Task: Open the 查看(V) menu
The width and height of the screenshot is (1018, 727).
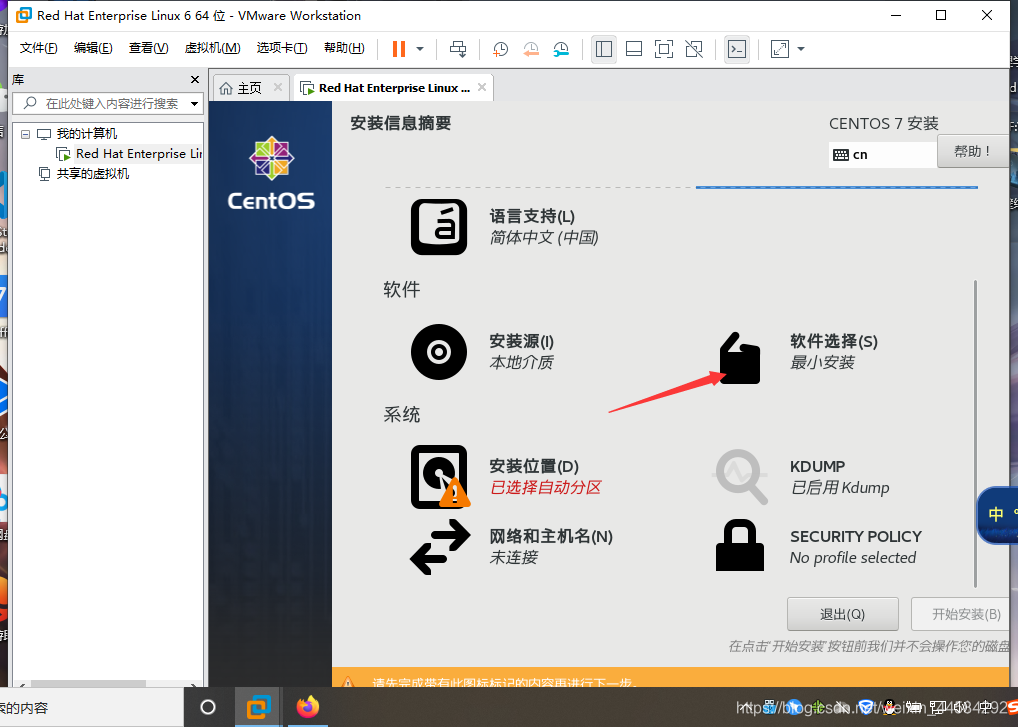Action: pos(148,48)
